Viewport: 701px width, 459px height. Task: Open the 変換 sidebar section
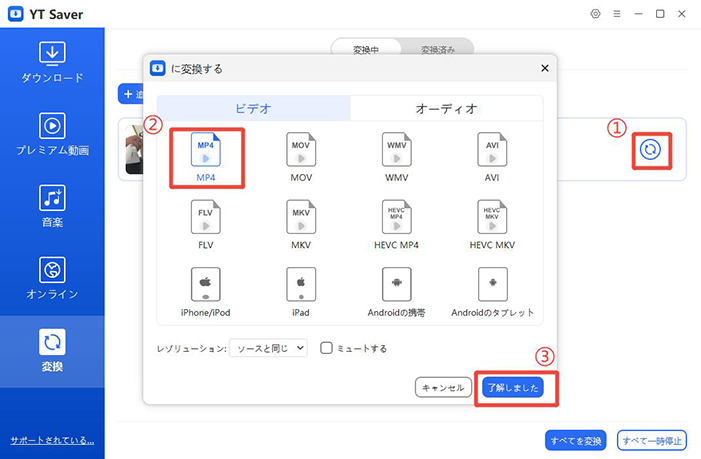[x=52, y=351]
